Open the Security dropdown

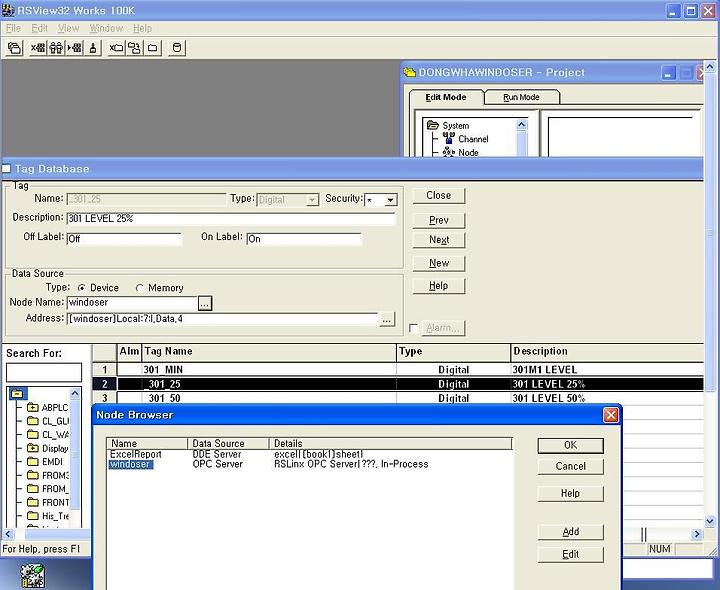390,200
